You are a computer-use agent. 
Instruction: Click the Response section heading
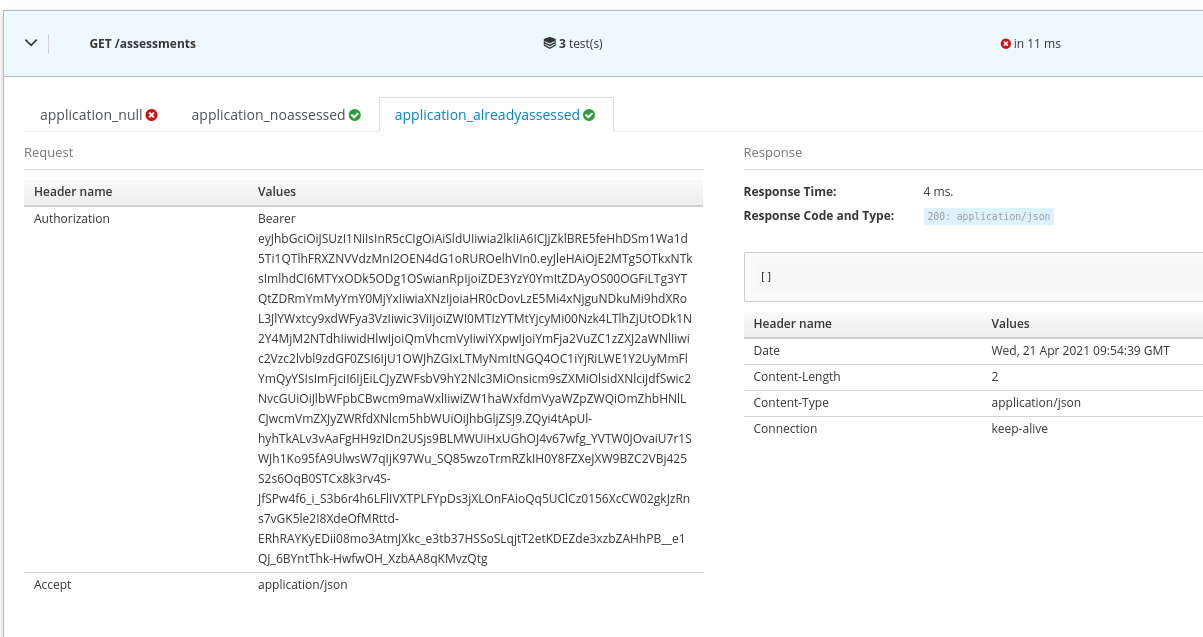pos(773,153)
